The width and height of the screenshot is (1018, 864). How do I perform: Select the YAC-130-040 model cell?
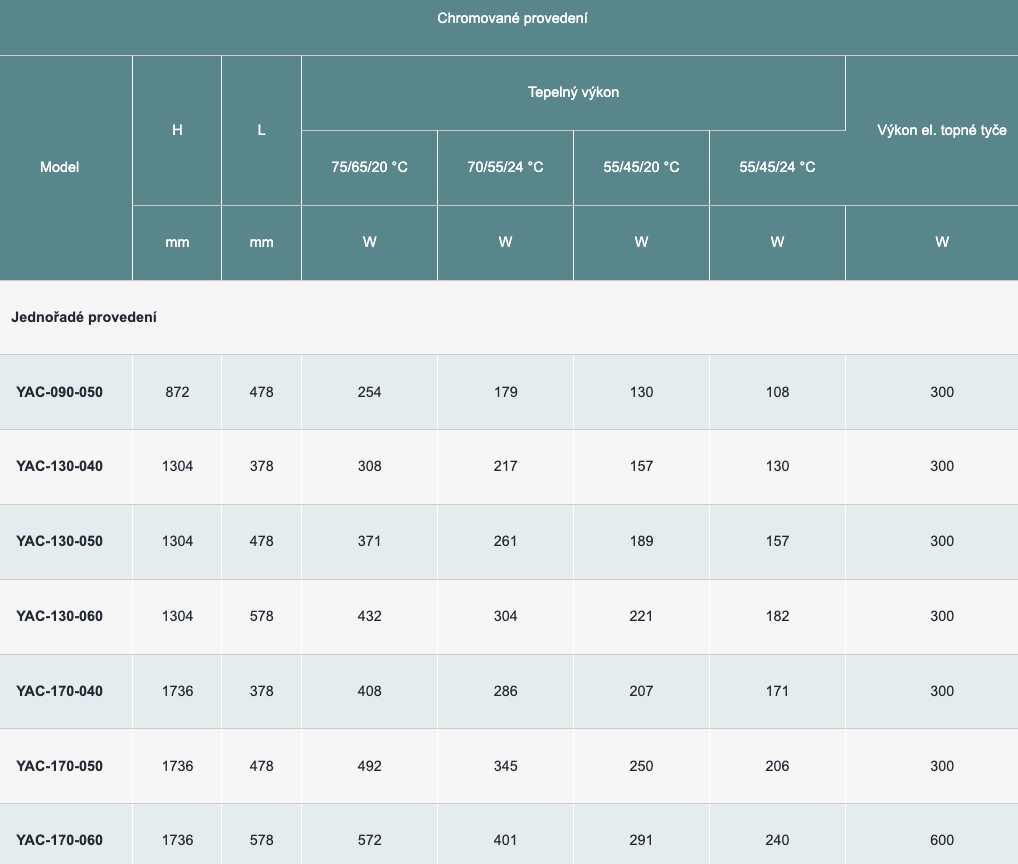59,466
